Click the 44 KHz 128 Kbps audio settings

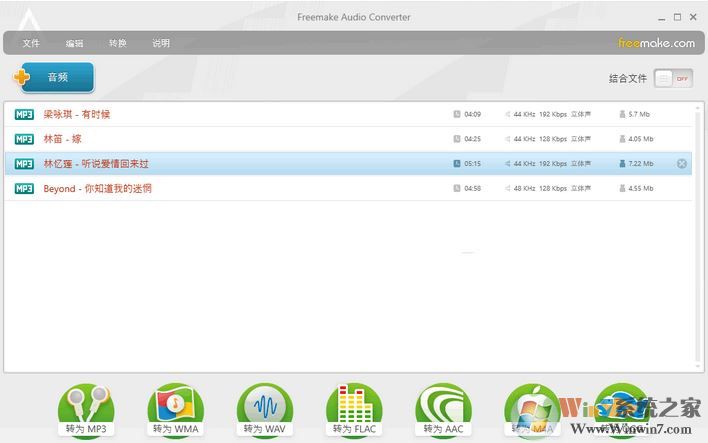click(548, 139)
